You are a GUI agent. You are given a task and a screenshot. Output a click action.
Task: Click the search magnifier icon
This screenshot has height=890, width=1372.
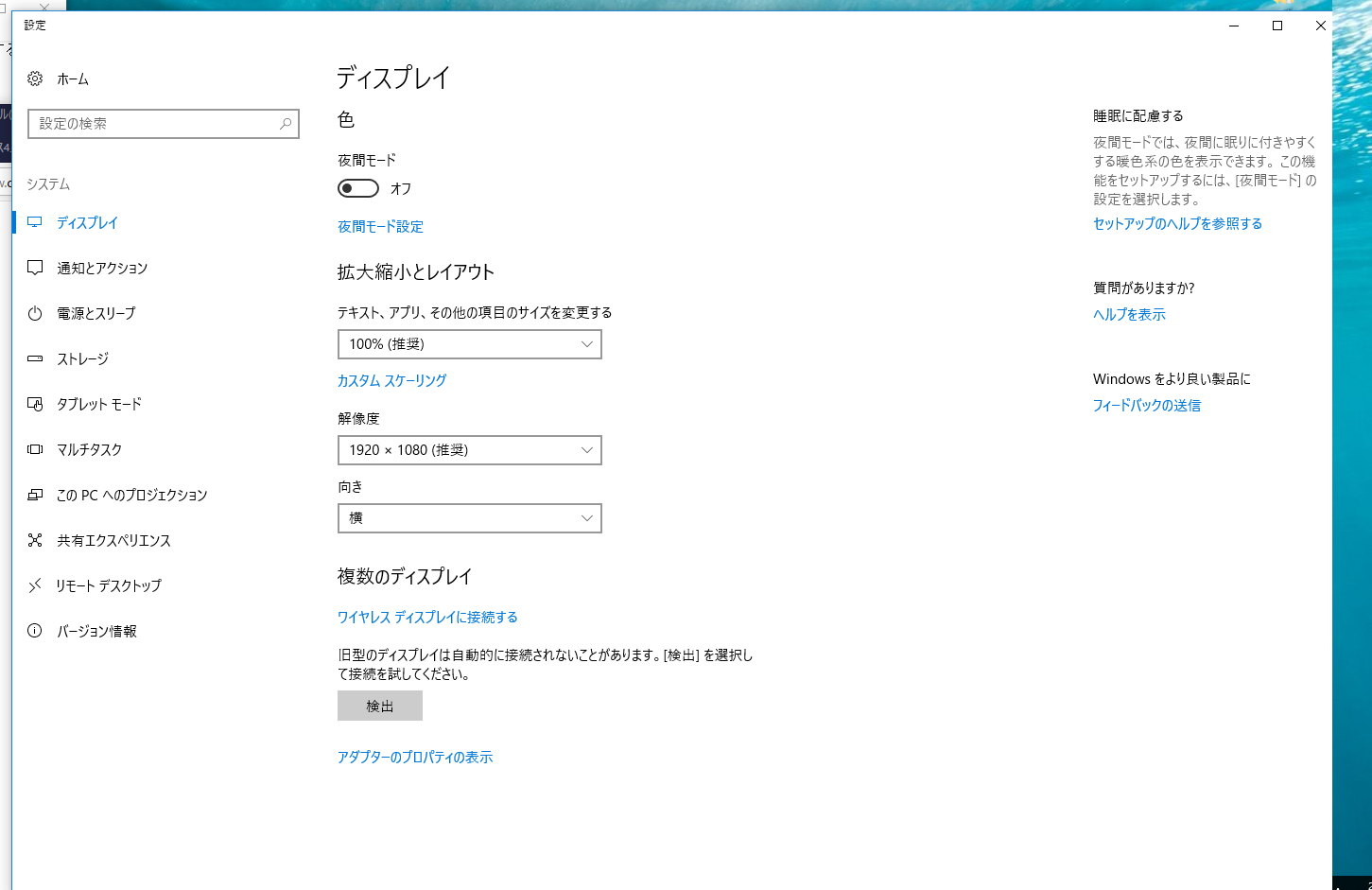(286, 124)
